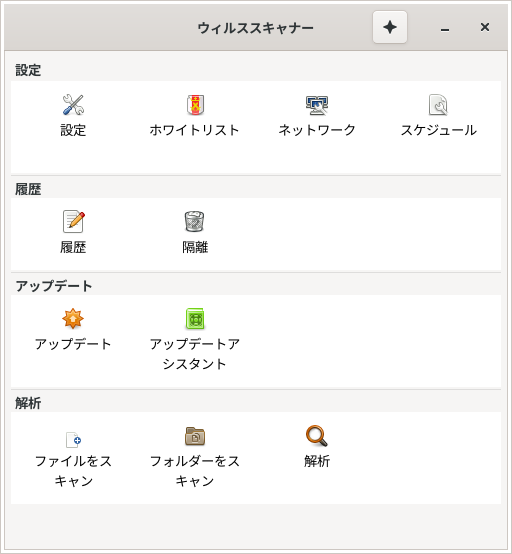
Task: Open the 解析 magnifying glass icon
Action: point(317,436)
